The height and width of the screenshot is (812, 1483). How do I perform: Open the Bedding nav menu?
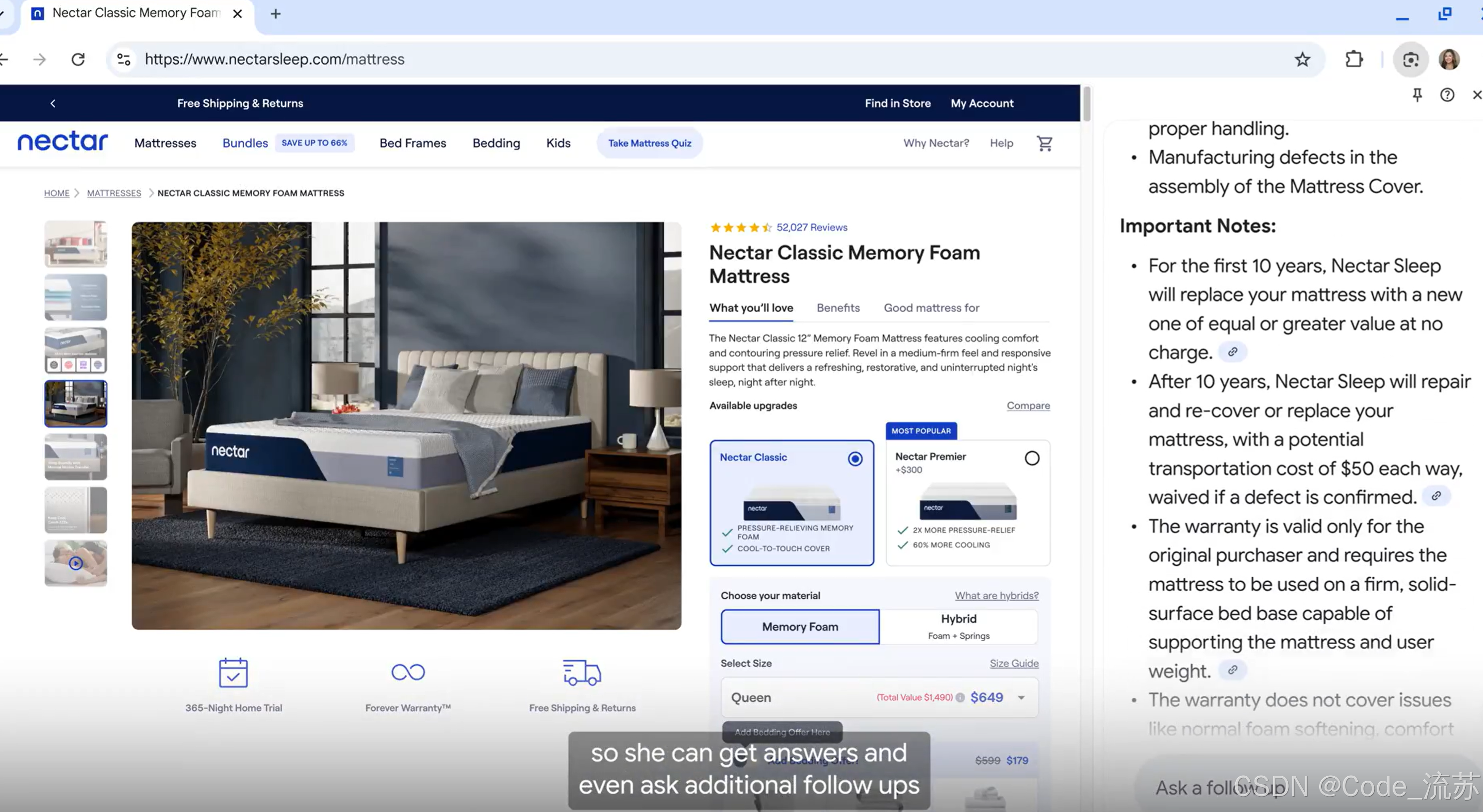(496, 143)
